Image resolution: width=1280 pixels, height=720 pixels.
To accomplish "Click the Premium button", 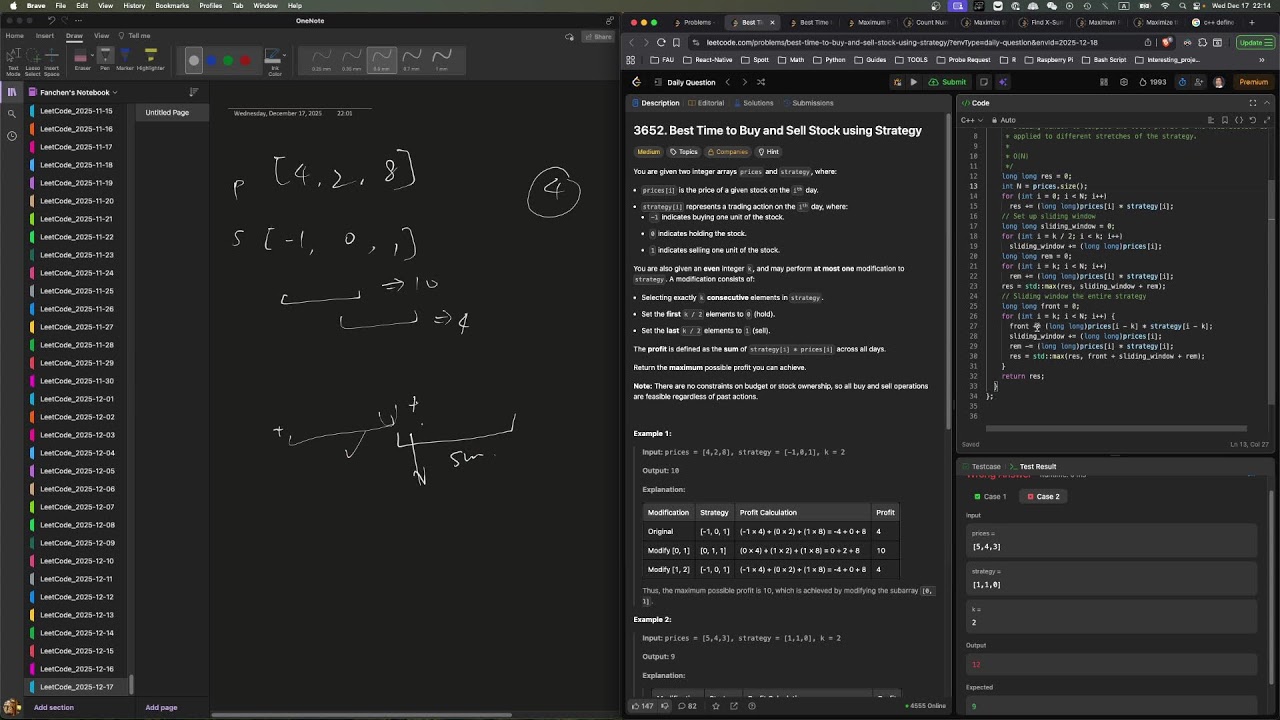I will point(1253,82).
